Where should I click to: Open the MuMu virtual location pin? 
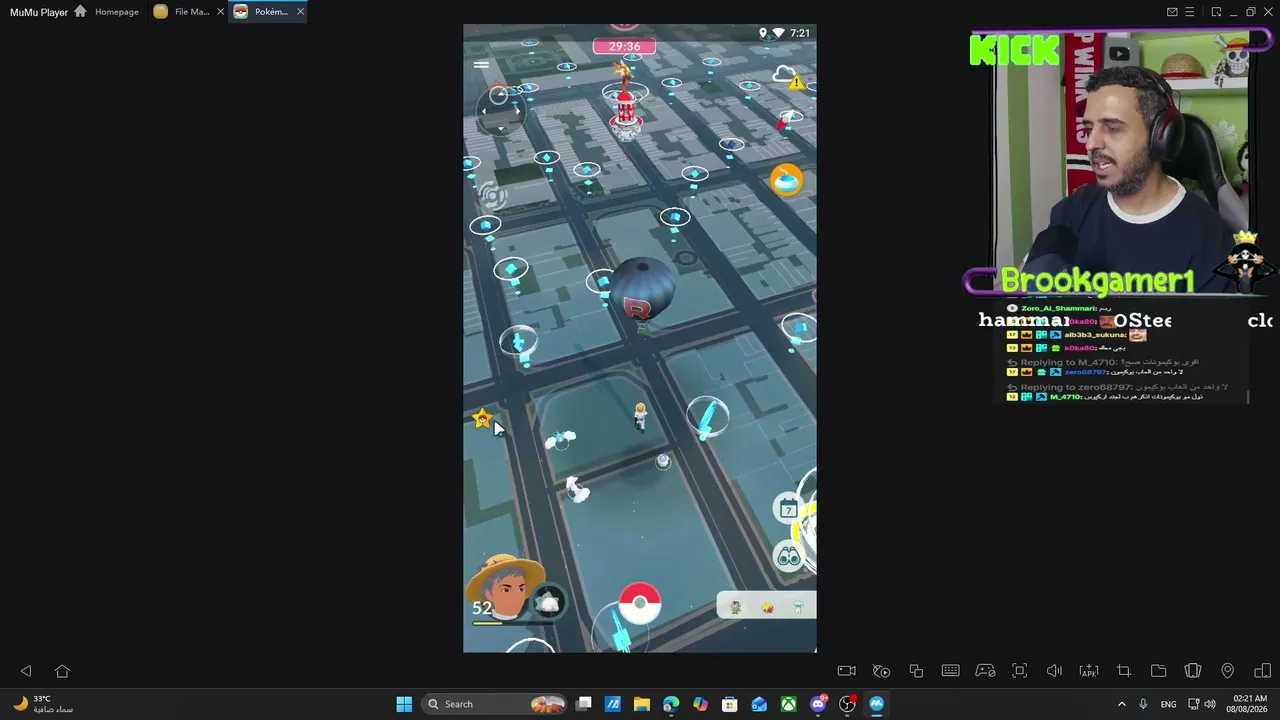coord(1228,671)
